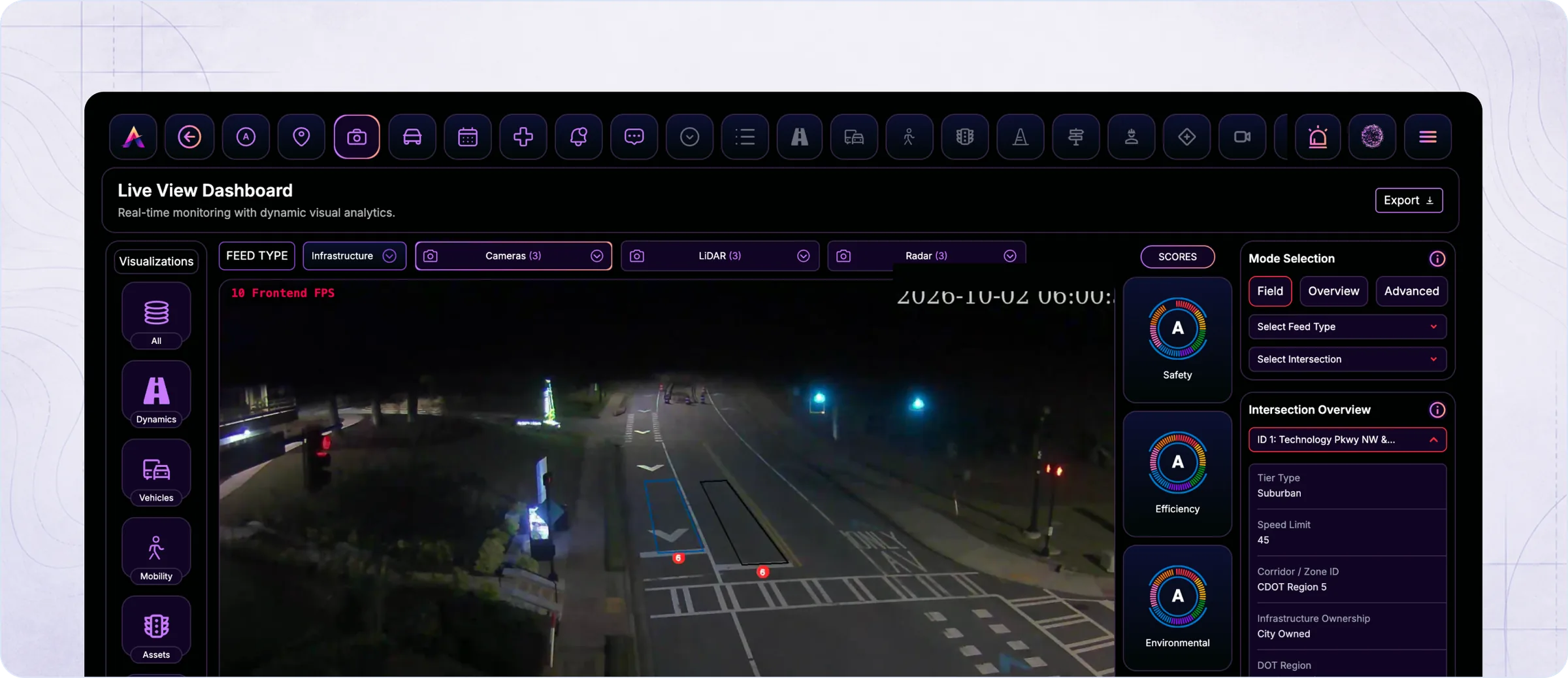Click the signpost toolbar icon

click(x=1076, y=137)
